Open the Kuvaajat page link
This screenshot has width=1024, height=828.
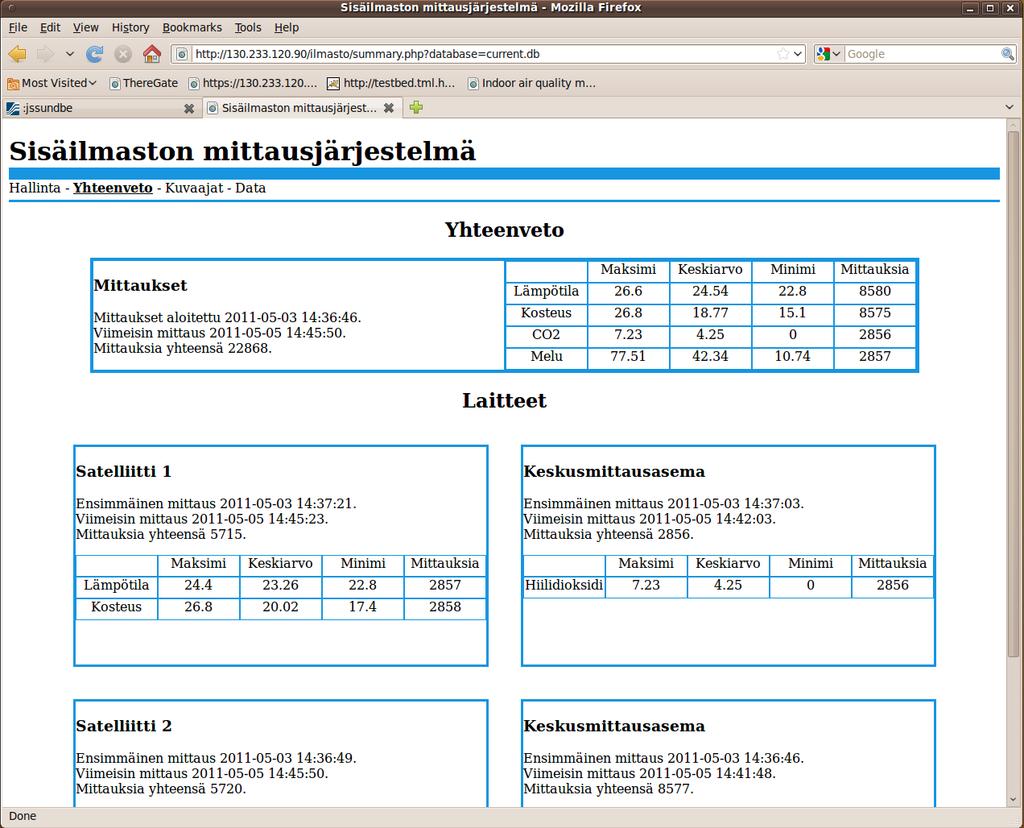(x=194, y=188)
